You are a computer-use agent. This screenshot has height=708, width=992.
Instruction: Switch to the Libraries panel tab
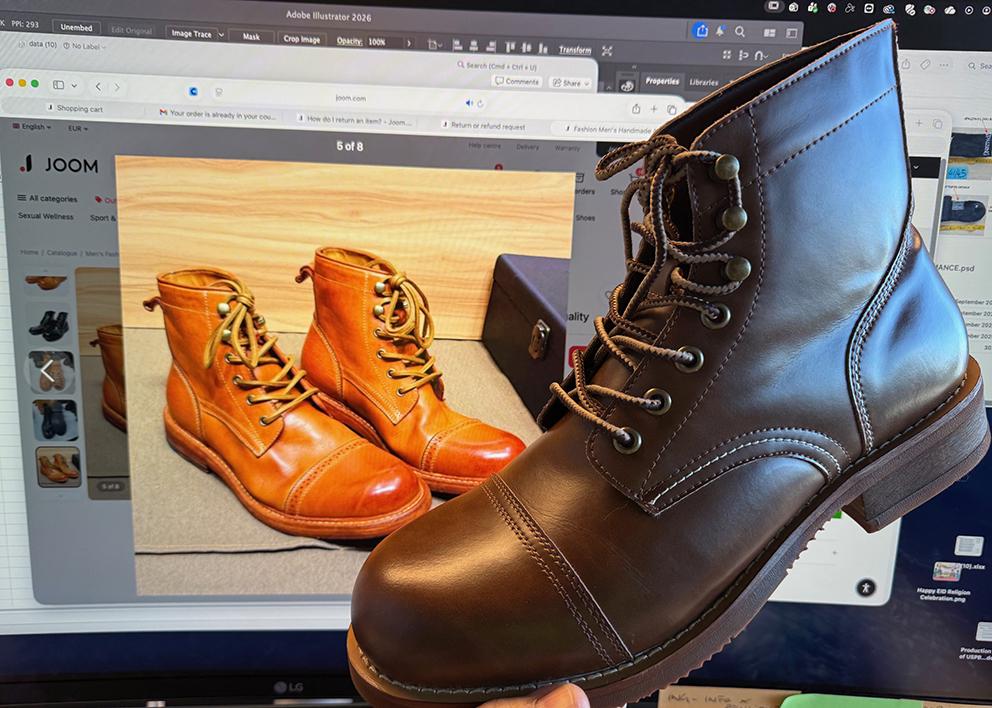click(703, 82)
